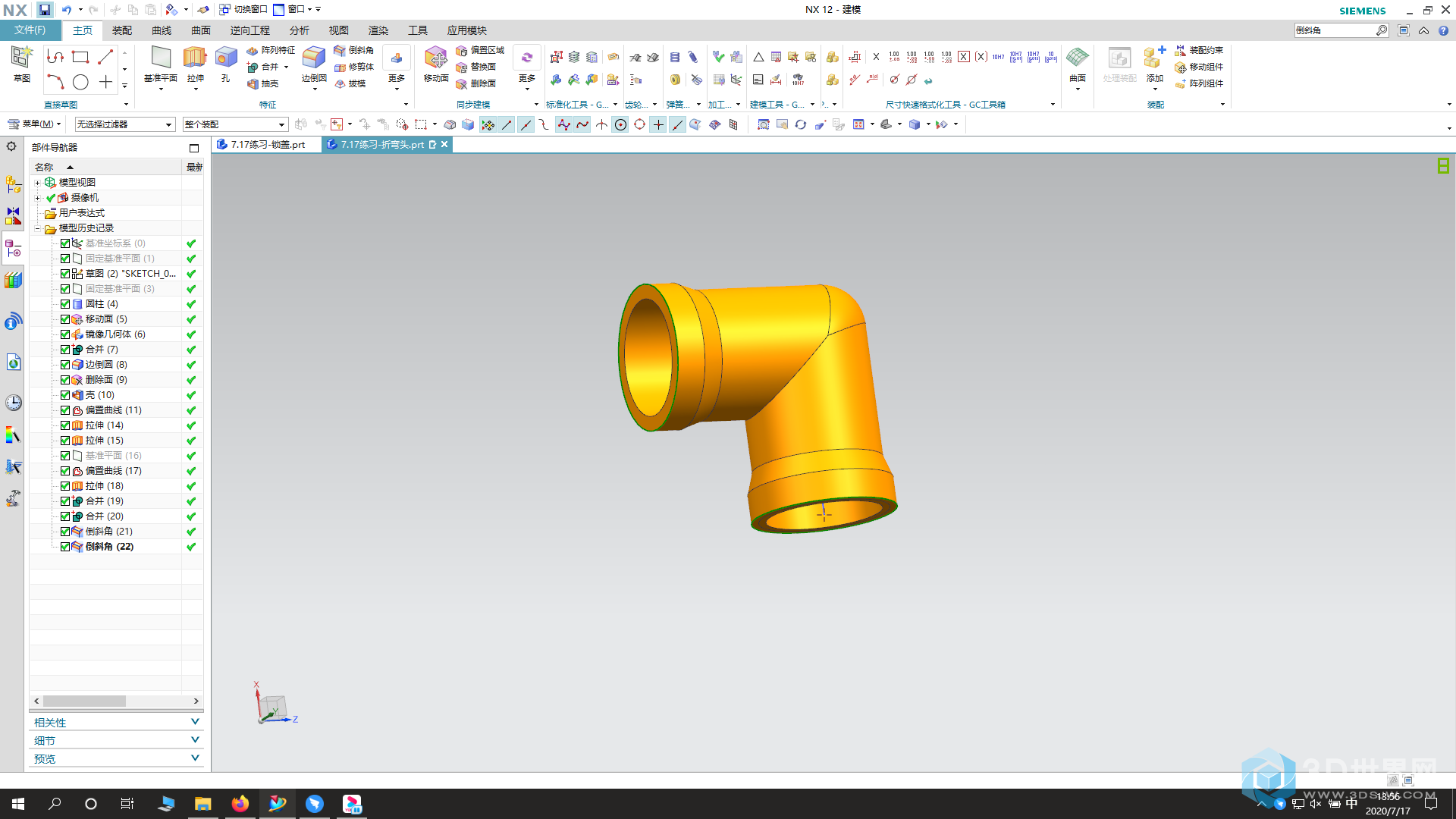Open the History clock sidebar icon
Image resolution: width=1456 pixels, height=819 pixels.
(14, 402)
